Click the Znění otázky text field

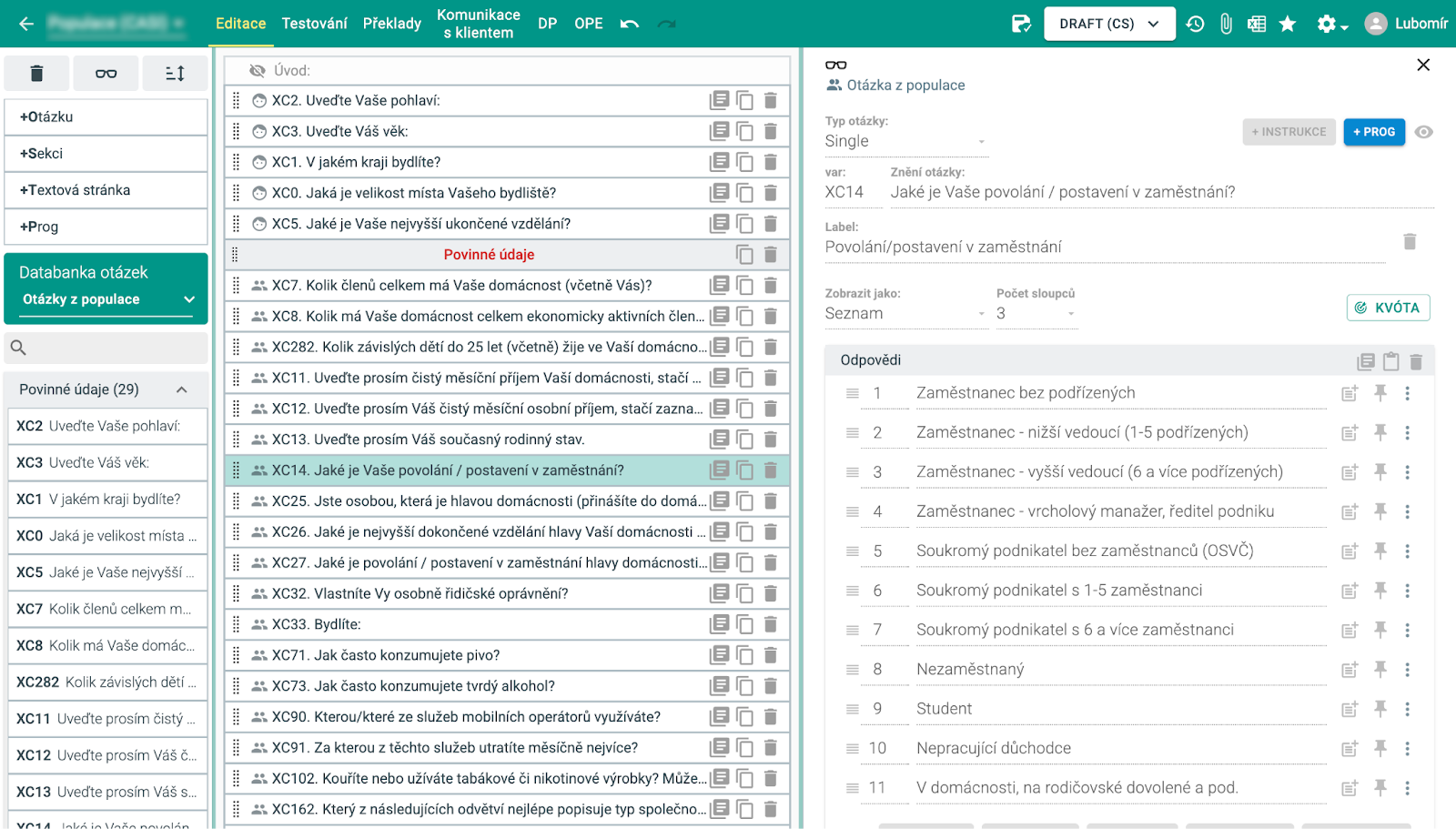tap(1160, 192)
